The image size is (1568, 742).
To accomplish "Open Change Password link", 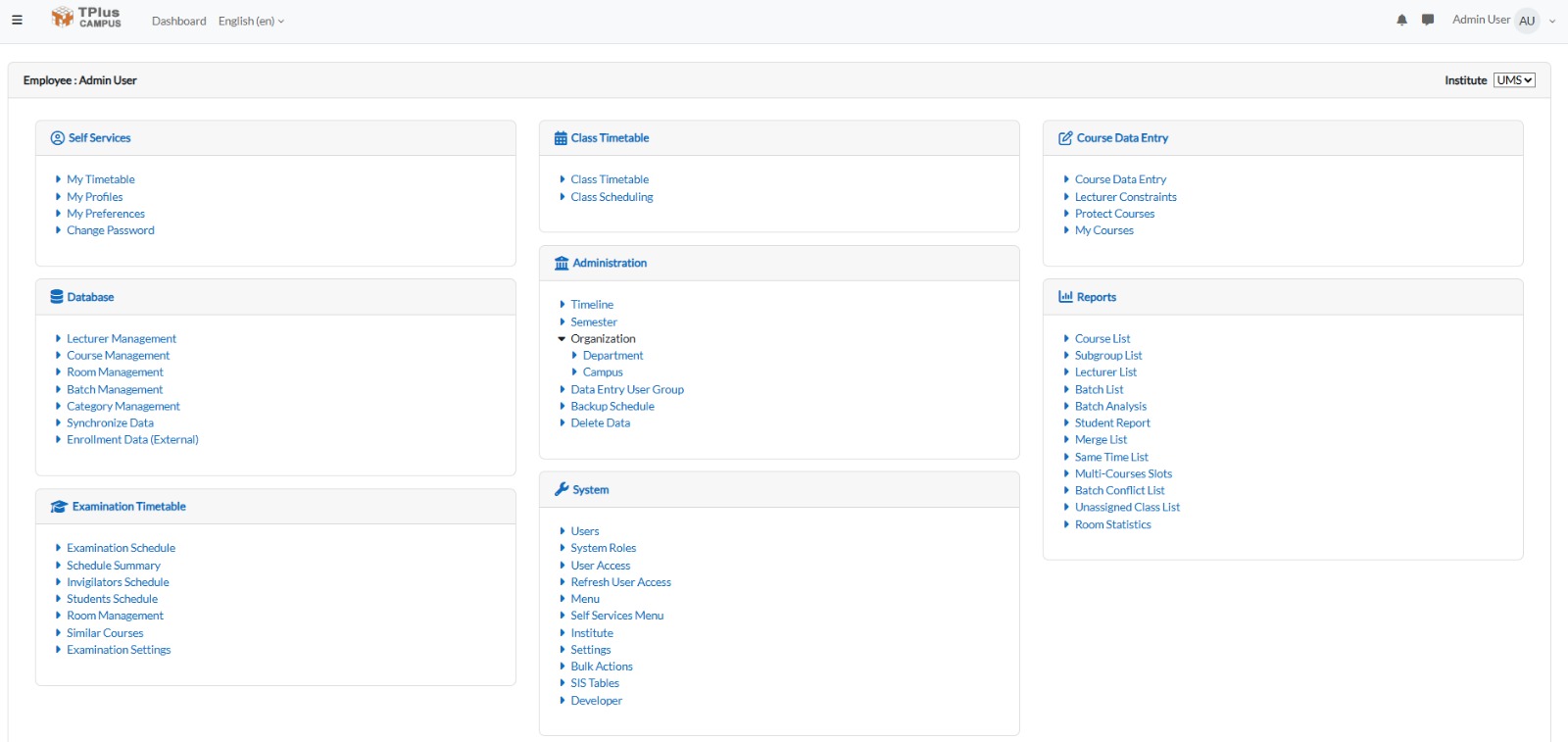I will [111, 230].
